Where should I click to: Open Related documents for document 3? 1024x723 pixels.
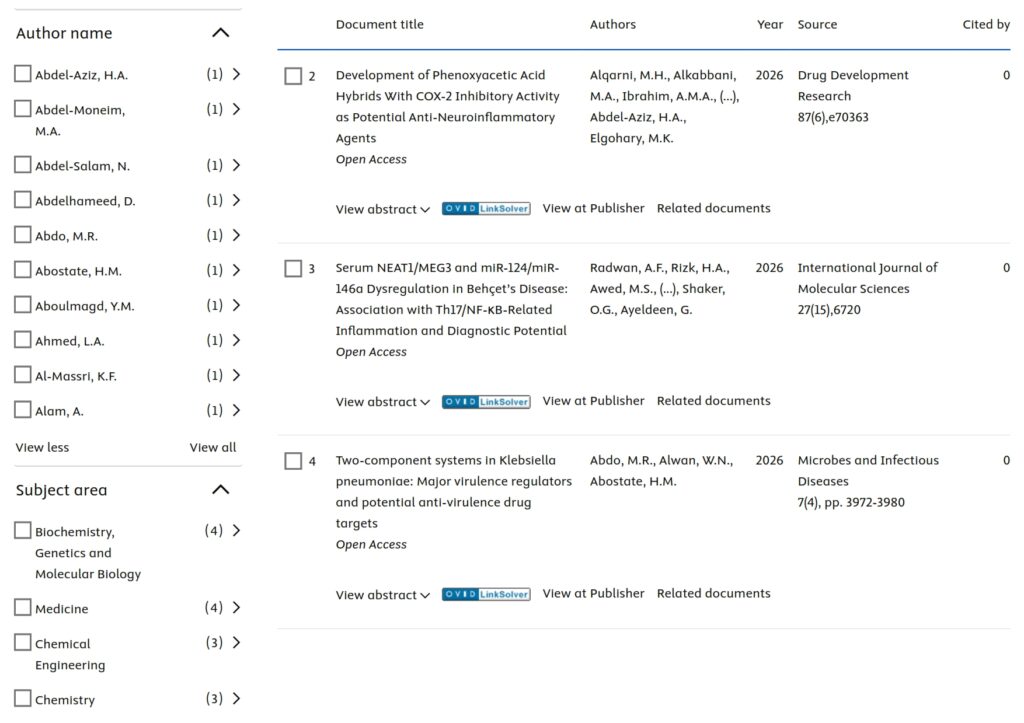point(714,400)
